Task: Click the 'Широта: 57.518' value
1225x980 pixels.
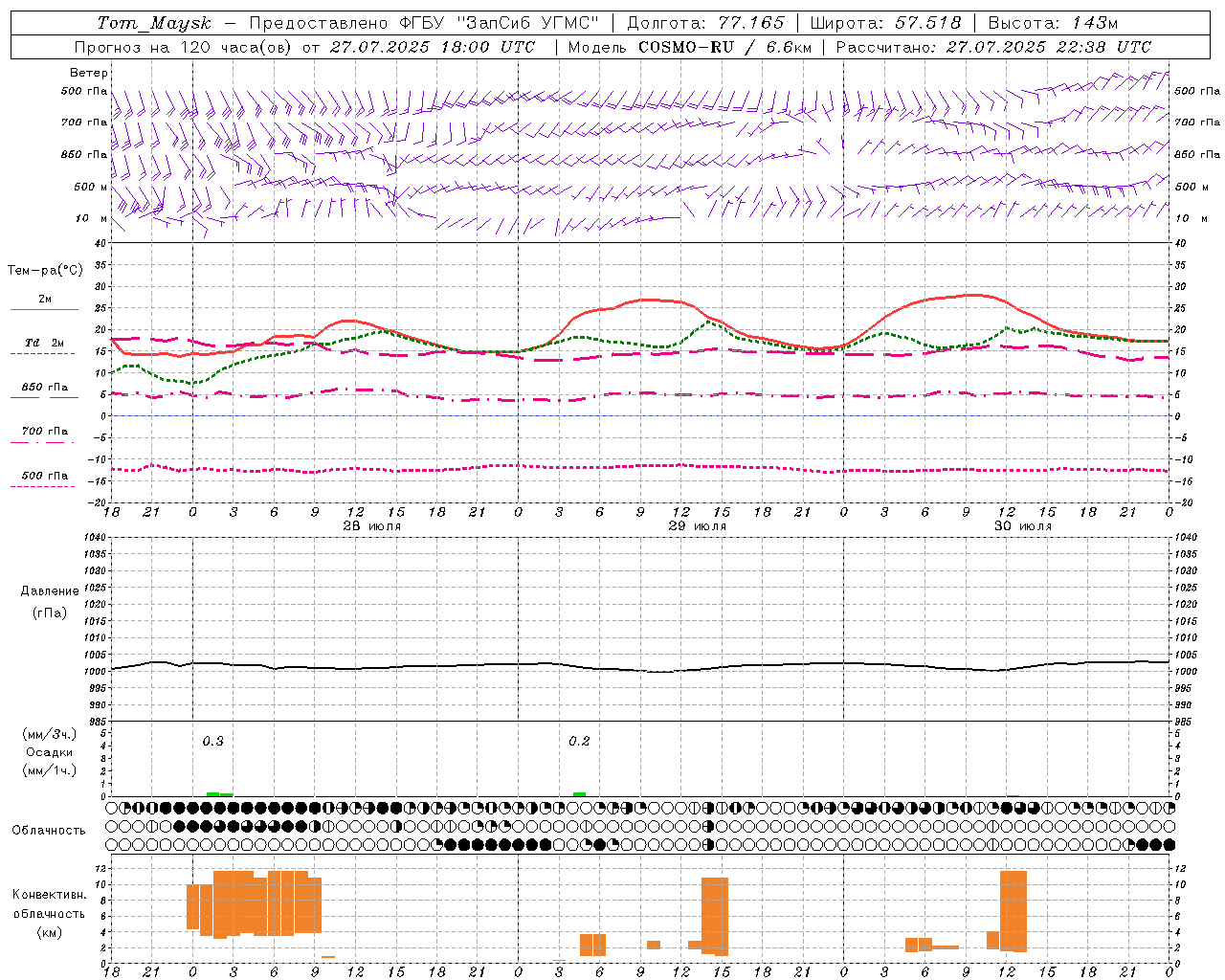Action: pos(885,23)
